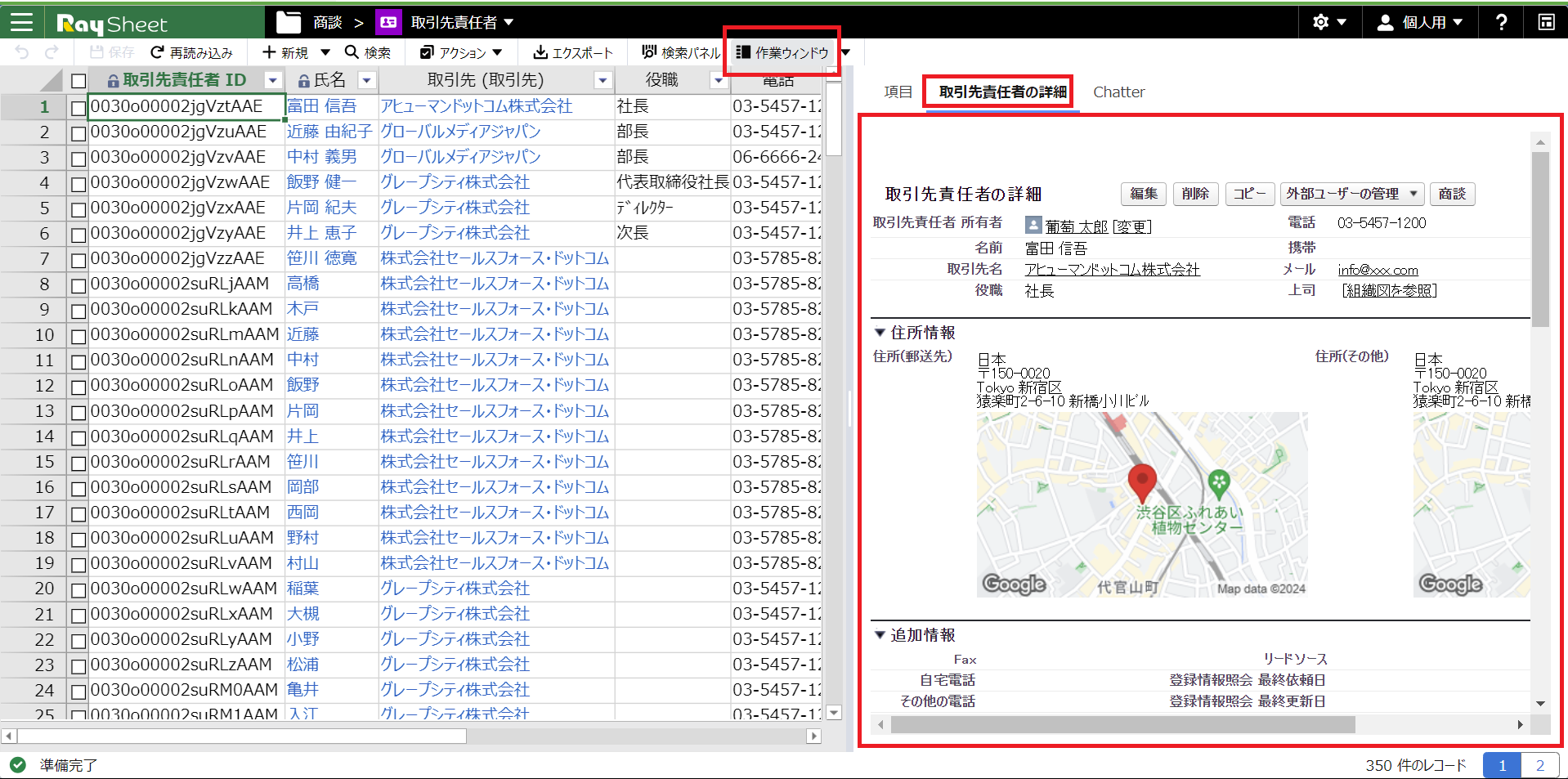Click the detail panel vertical scrollbar
The height and width of the screenshot is (779, 1568).
pyautogui.click(x=1540, y=239)
